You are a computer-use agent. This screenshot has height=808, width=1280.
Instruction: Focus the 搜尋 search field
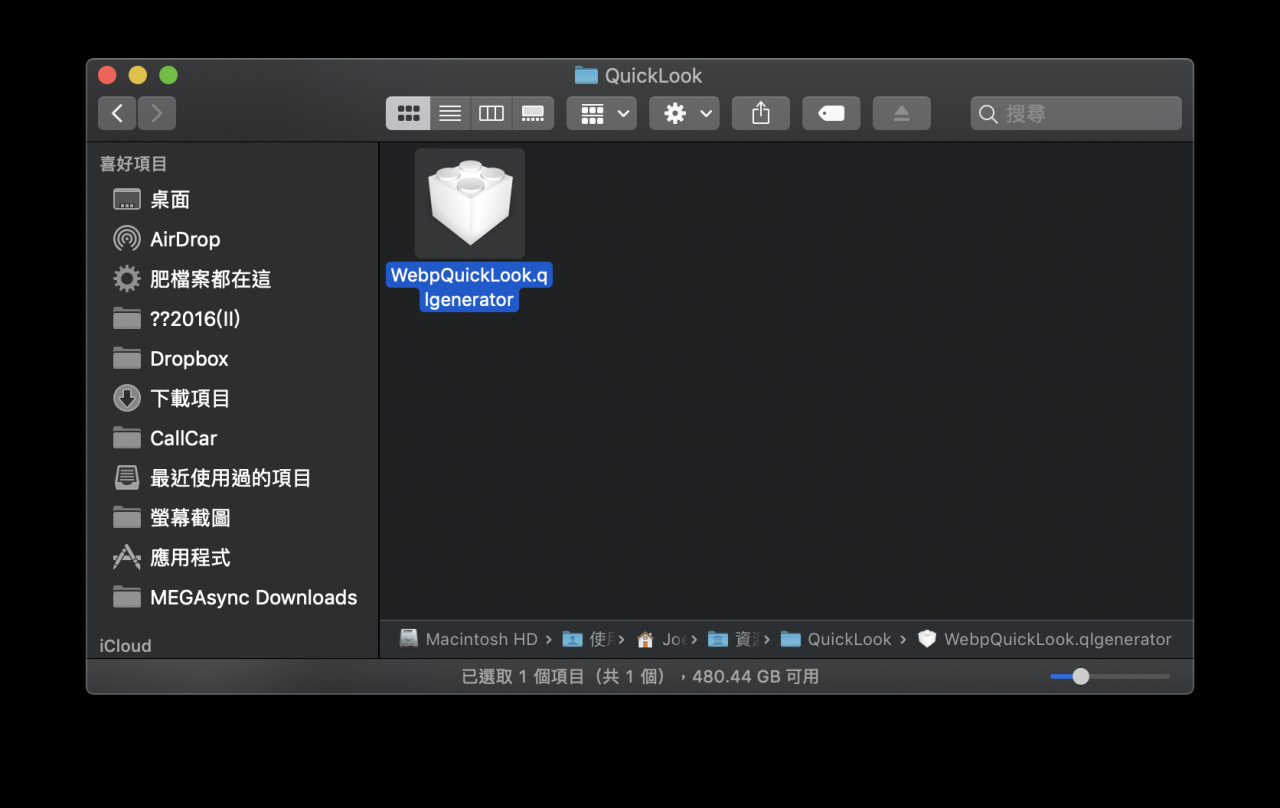pos(1076,113)
